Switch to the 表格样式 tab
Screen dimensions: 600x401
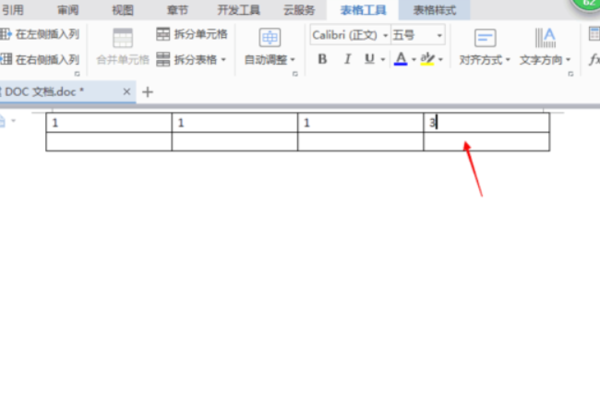tap(434, 10)
